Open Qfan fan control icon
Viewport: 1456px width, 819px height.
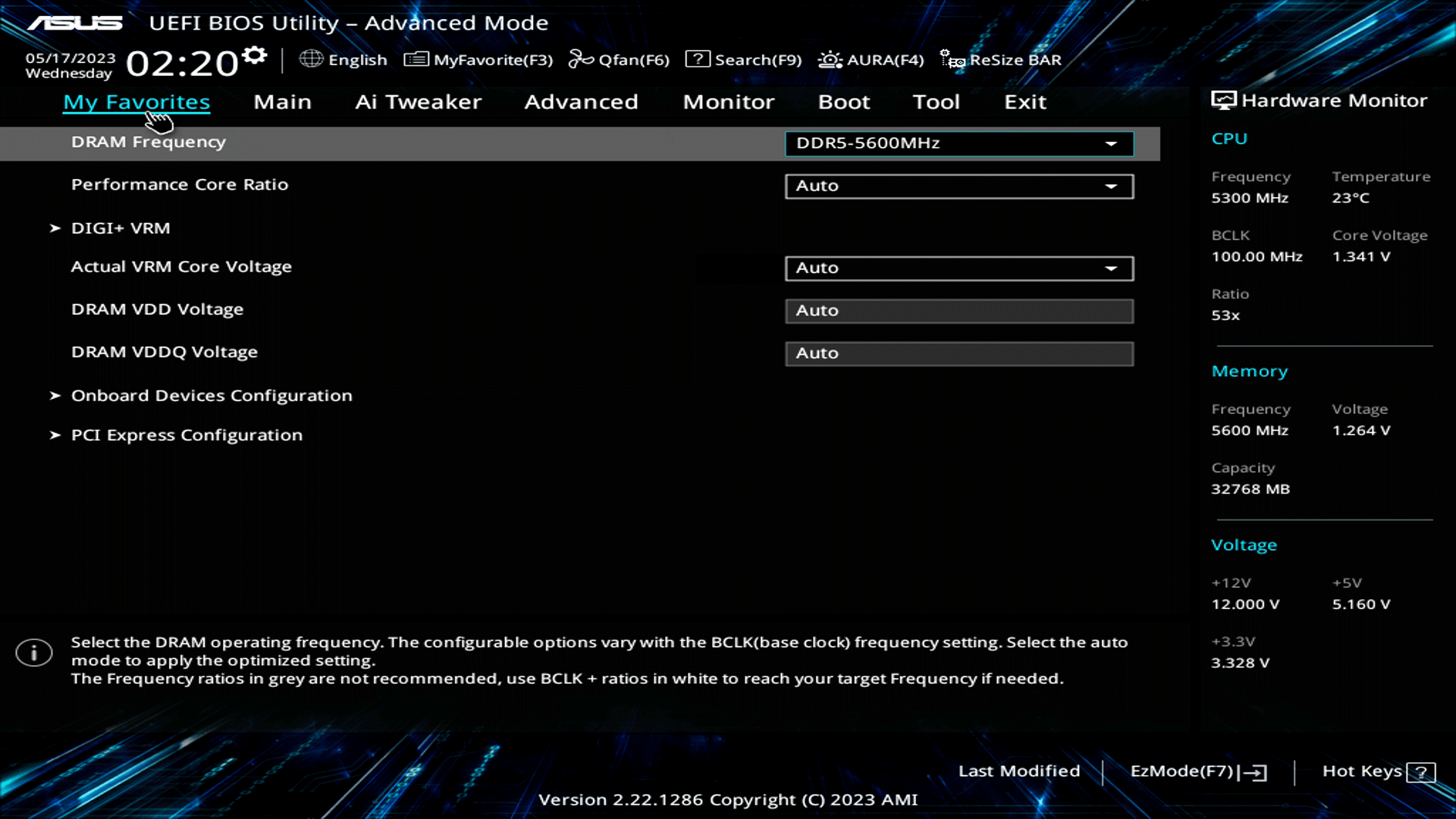[581, 59]
